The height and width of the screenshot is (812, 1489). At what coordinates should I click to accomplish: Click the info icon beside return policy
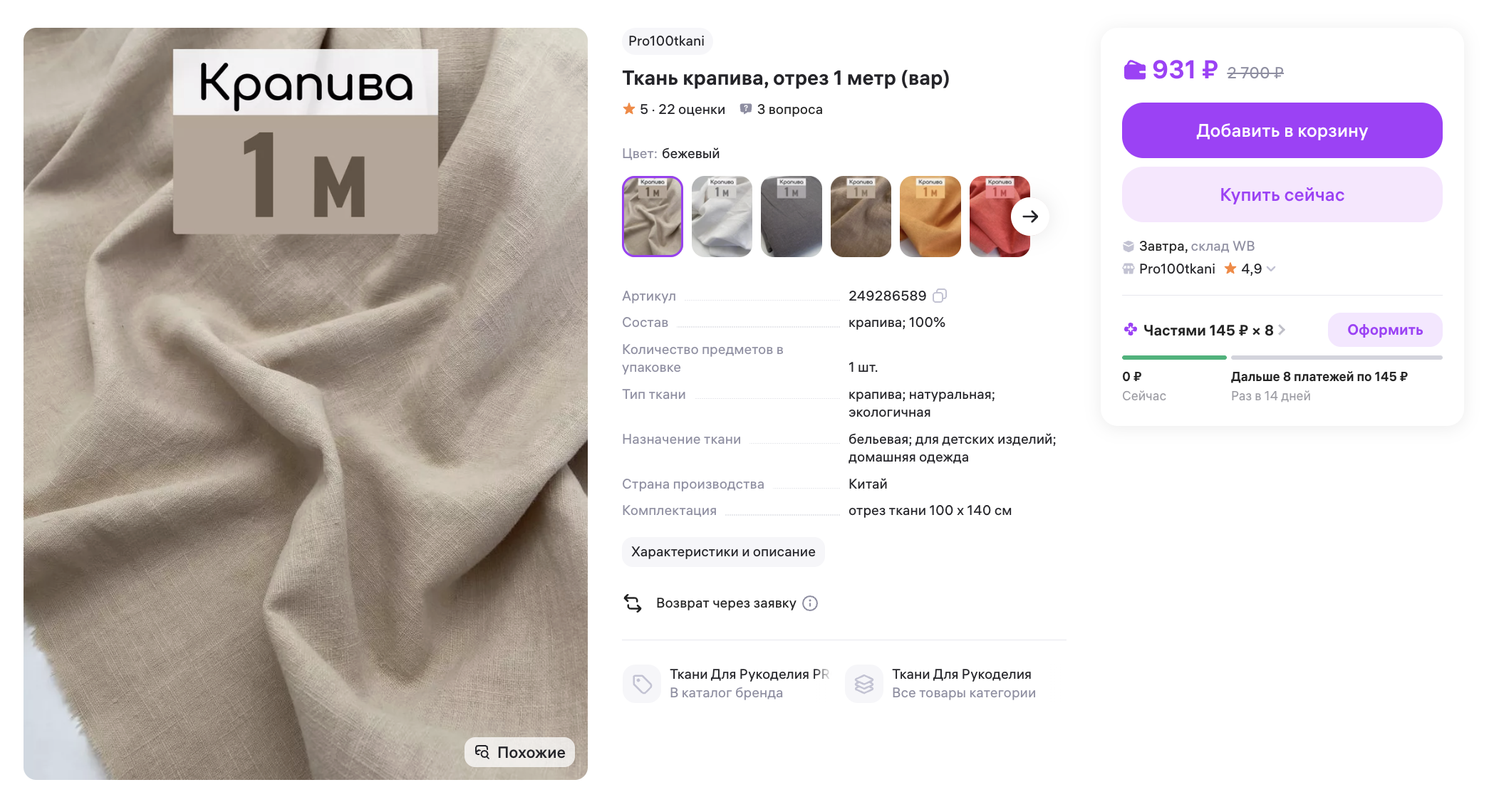click(x=810, y=603)
